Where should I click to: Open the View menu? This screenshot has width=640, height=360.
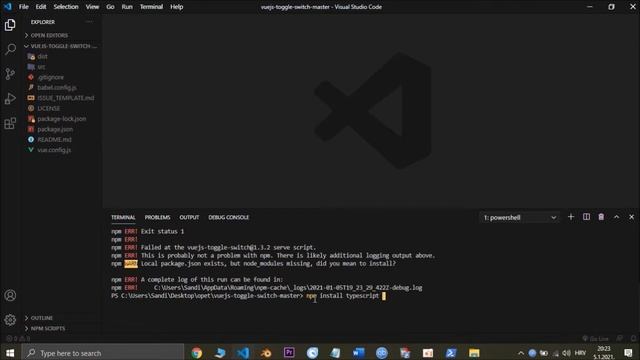click(x=92, y=7)
